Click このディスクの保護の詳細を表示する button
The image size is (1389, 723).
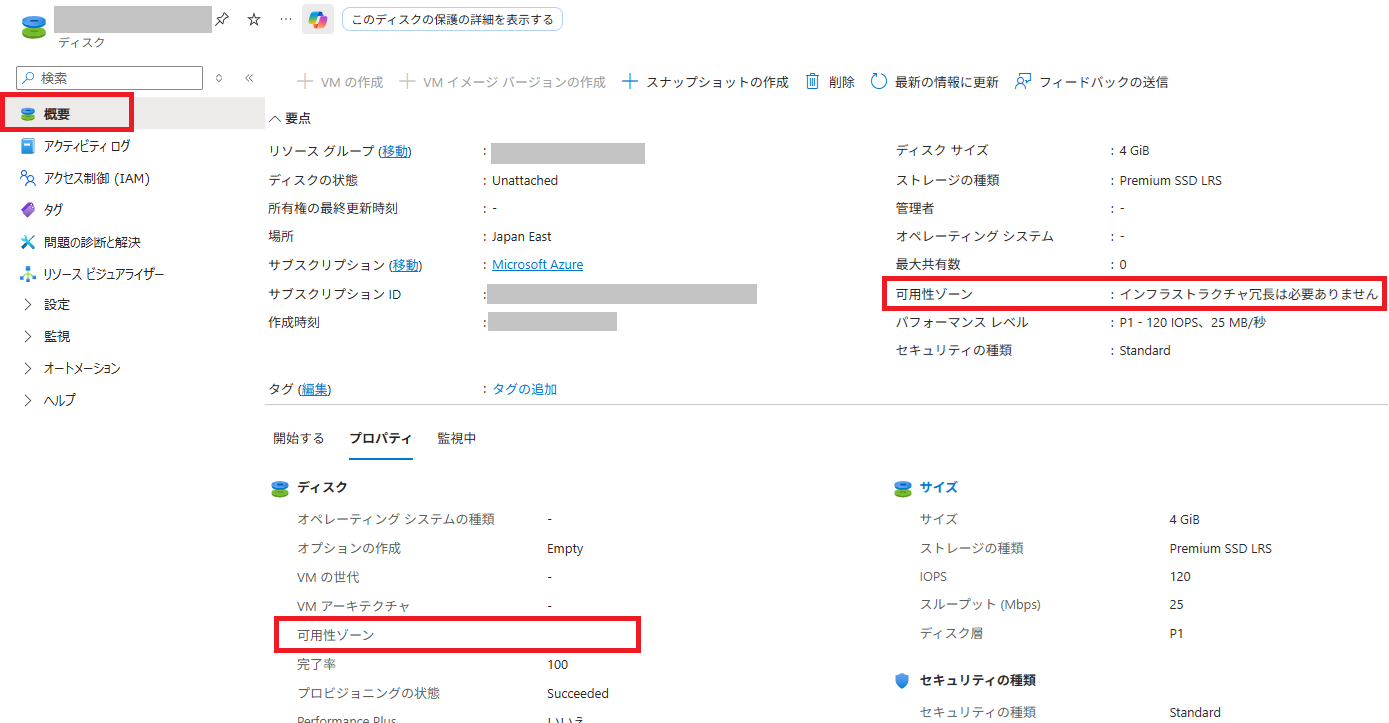click(x=452, y=19)
